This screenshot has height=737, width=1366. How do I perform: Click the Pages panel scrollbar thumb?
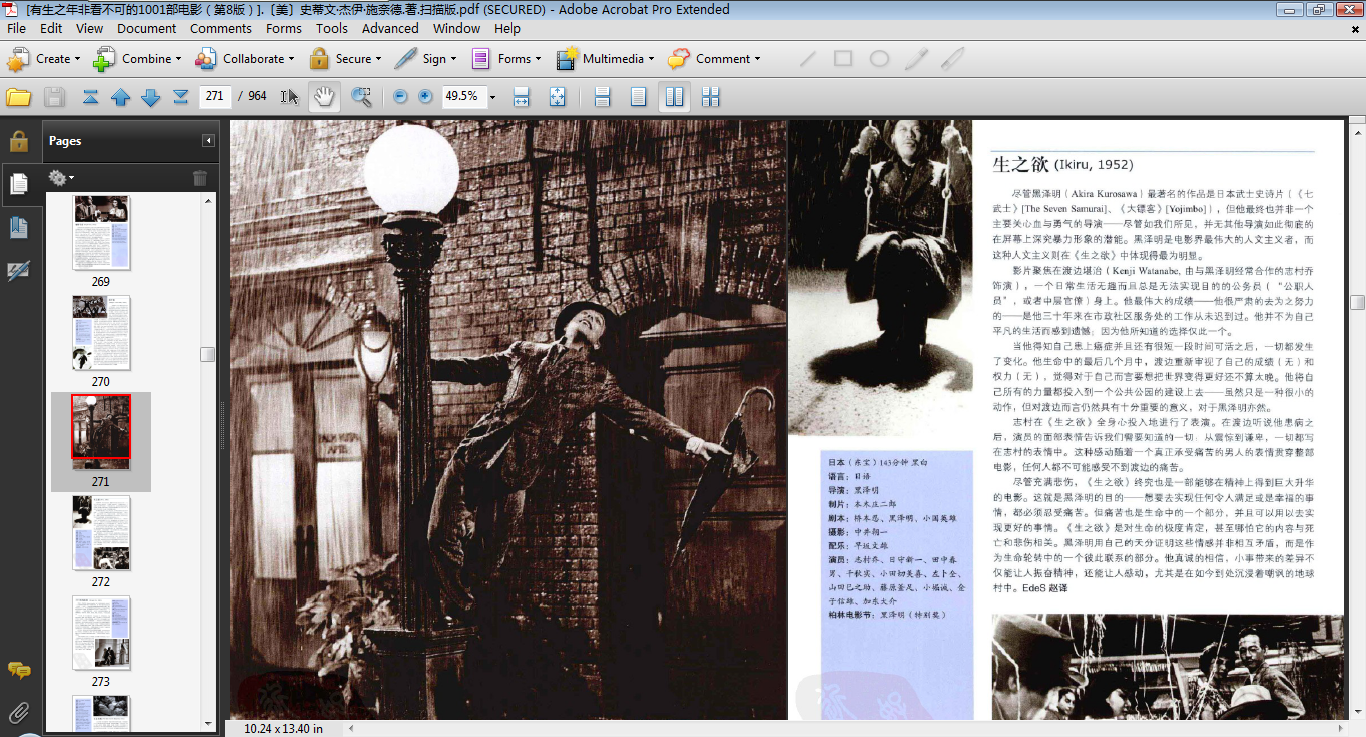tap(208, 354)
